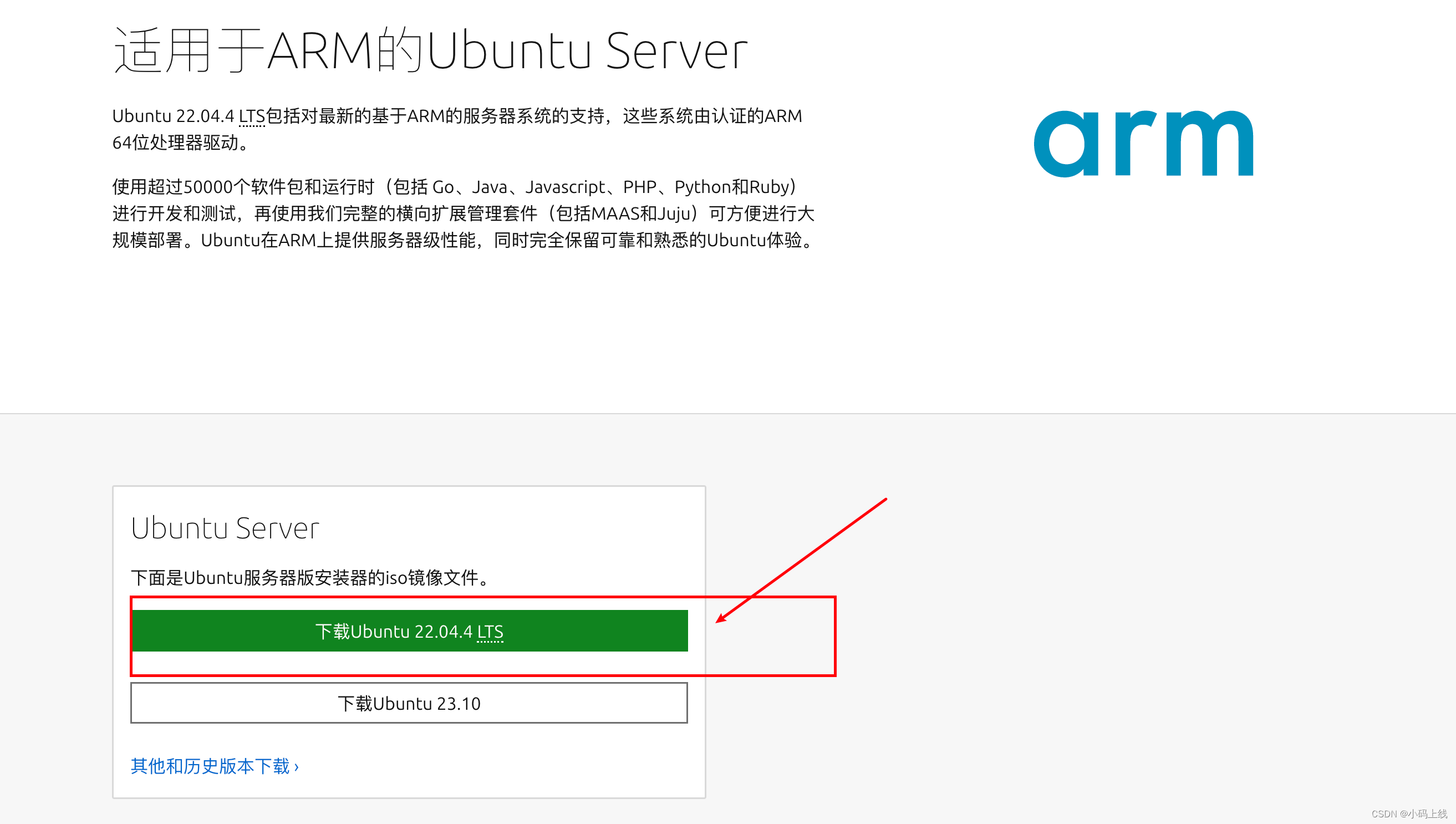Open the 其他和历史版本下载 link

click(210, 766)
